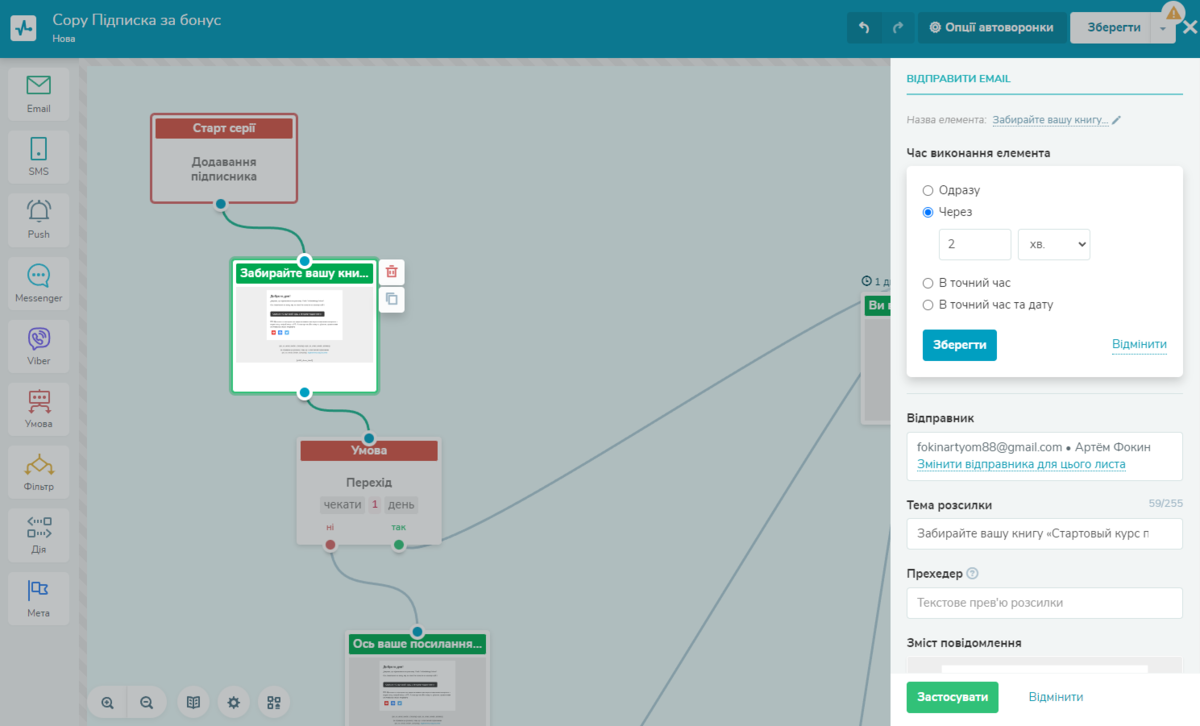
Task: Add a Мета (goal) element
Action: click(x=39, y=598)
